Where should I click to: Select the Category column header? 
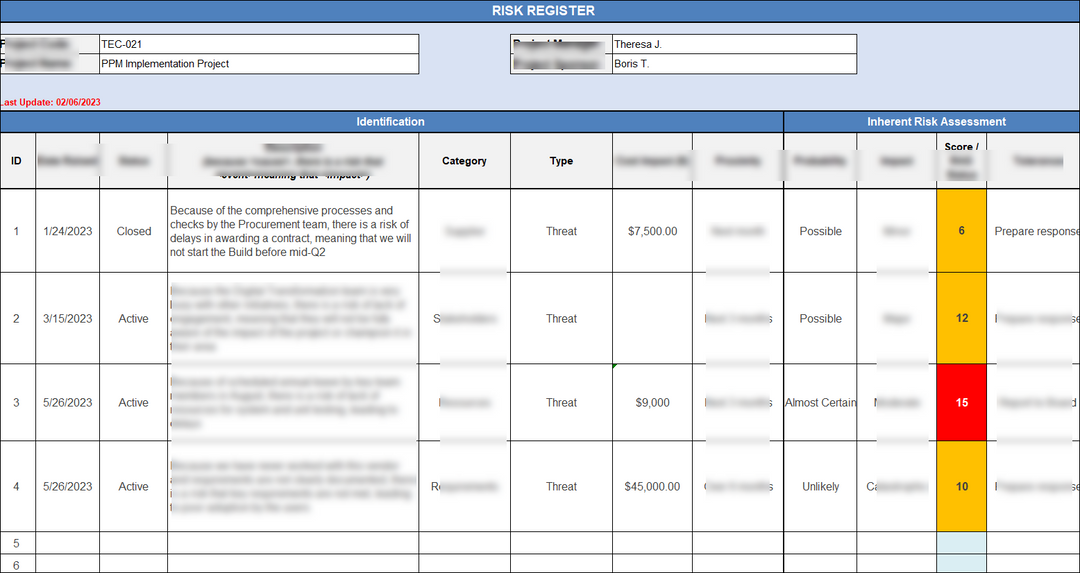464,161
